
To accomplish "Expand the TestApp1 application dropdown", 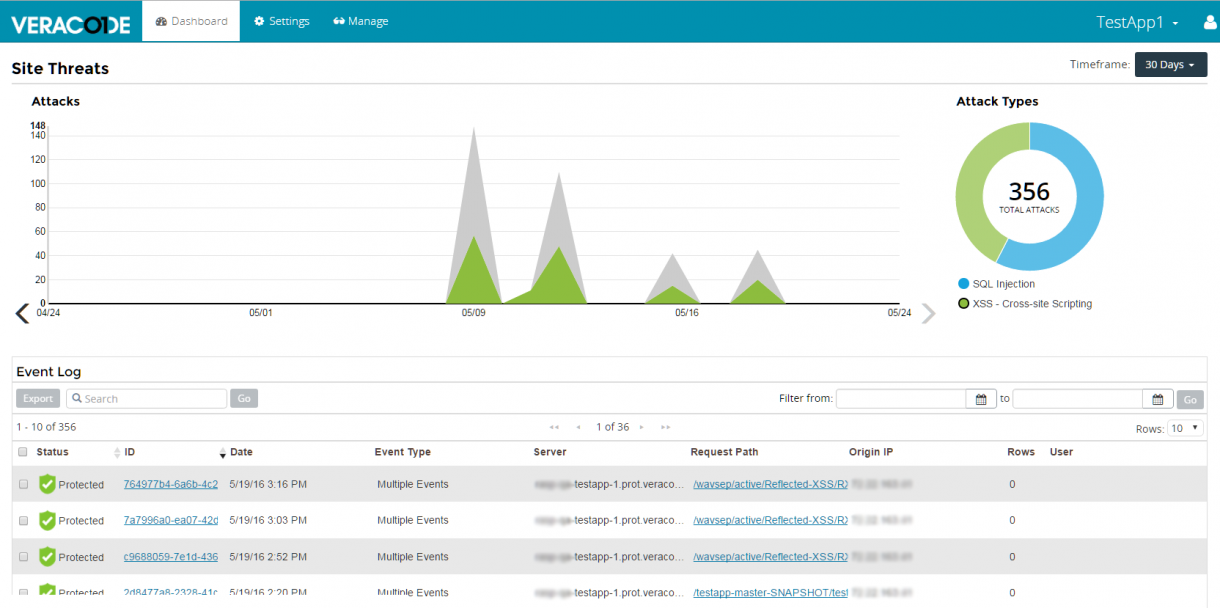I will (1137, 22).
